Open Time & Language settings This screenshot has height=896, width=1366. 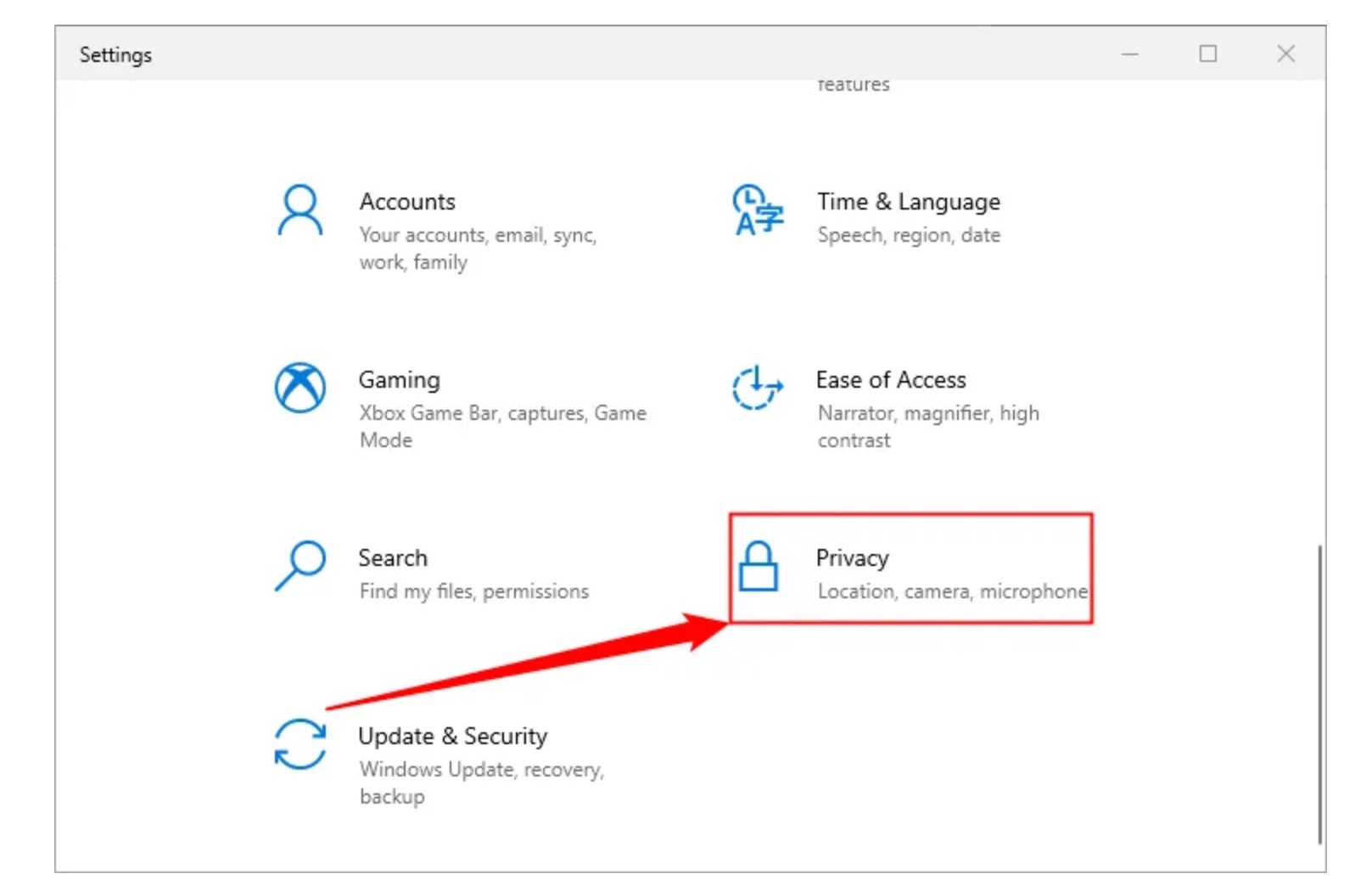[x=909, y=202]
